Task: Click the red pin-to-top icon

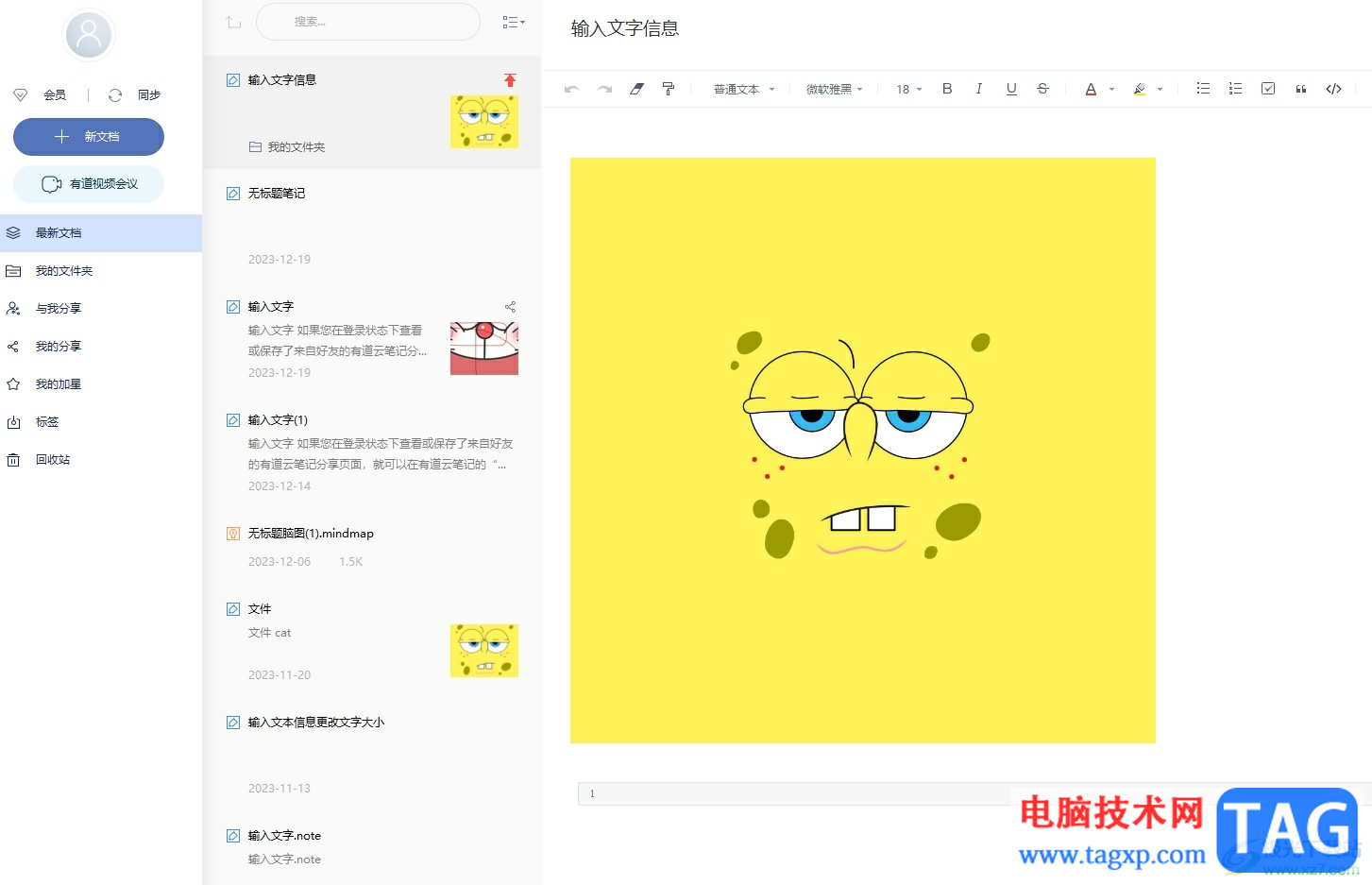Action: click(x=510, y=80)
